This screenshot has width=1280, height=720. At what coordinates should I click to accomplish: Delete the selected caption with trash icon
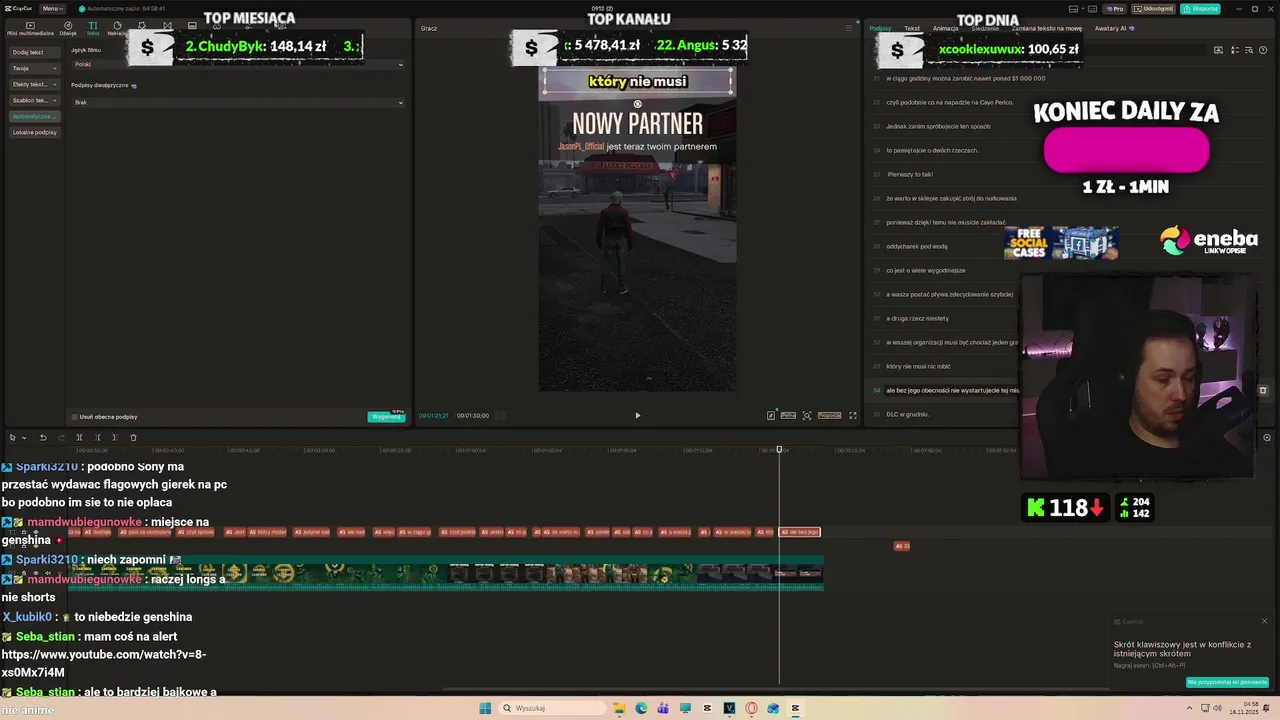(x=1262, y=390)
